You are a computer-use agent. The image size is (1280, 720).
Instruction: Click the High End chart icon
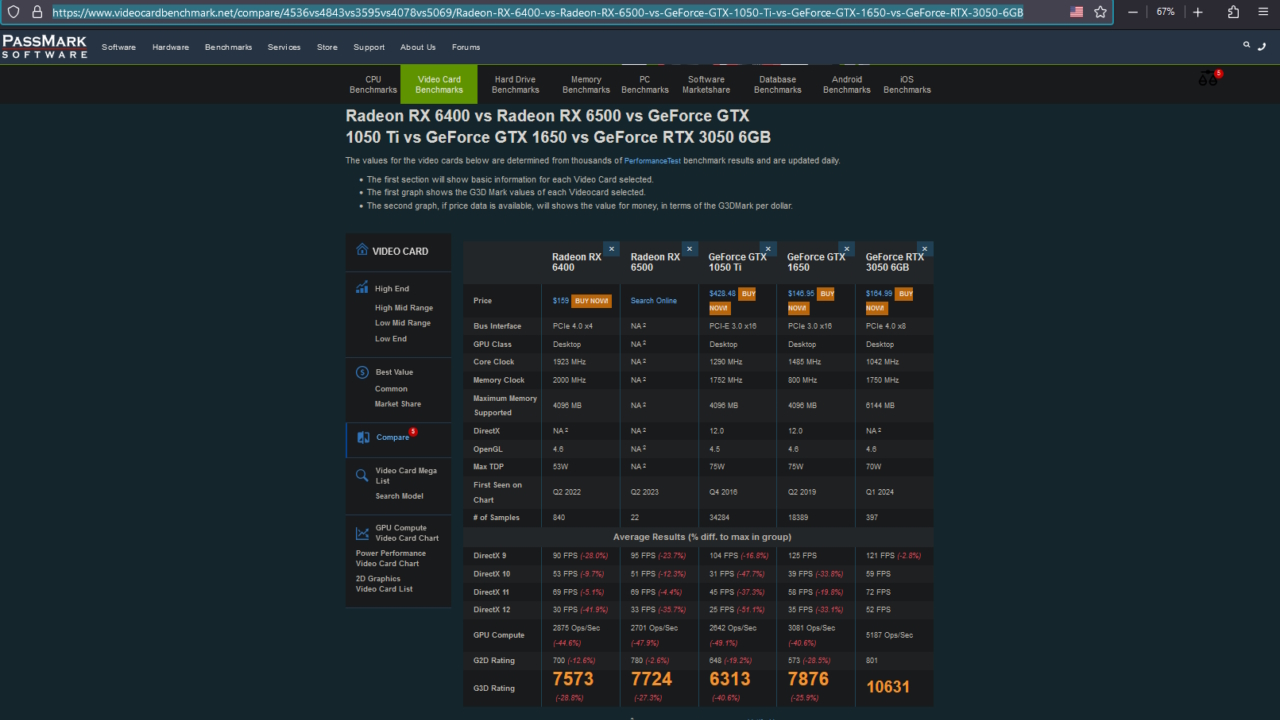[362, 288]
